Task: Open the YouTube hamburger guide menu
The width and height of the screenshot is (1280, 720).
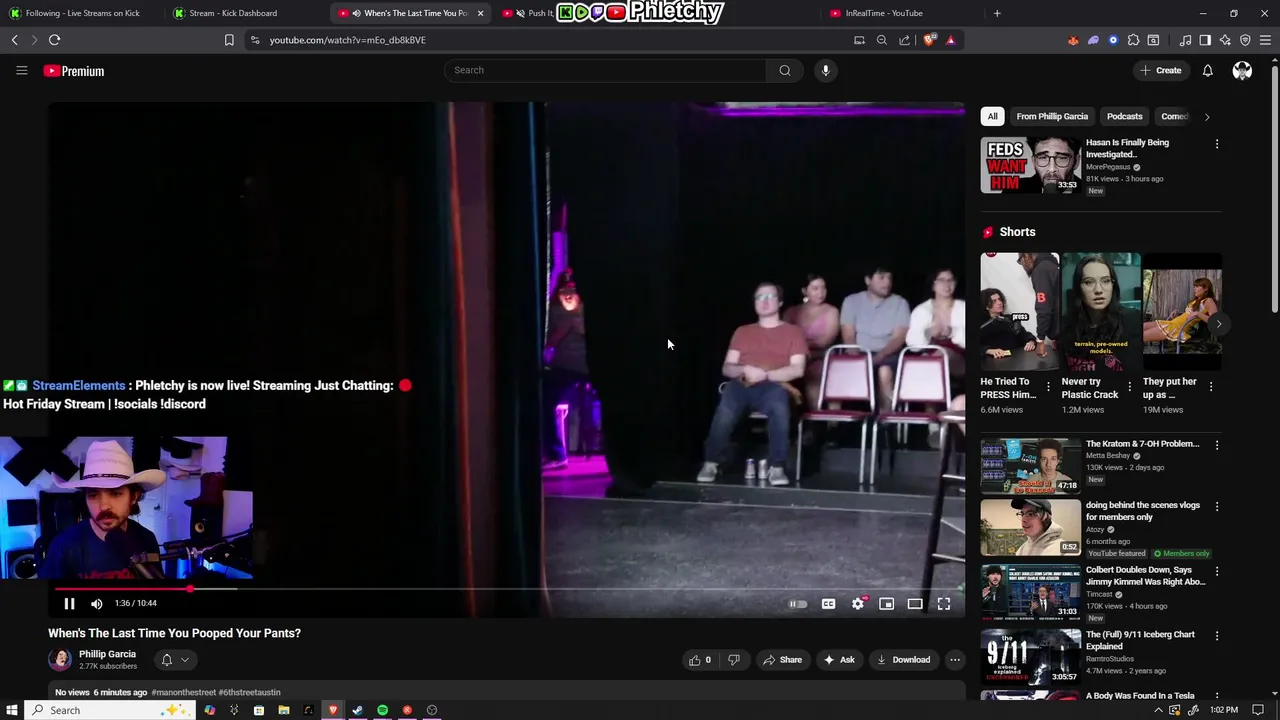Action: [x=21, y=70]
